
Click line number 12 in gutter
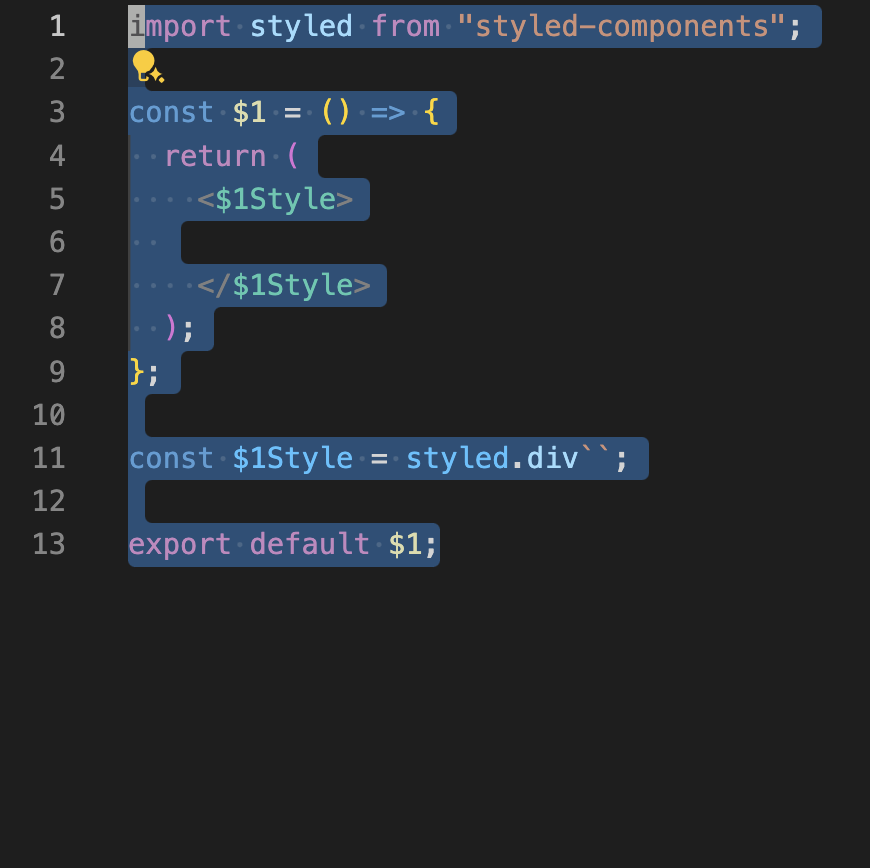click(49, 501)
